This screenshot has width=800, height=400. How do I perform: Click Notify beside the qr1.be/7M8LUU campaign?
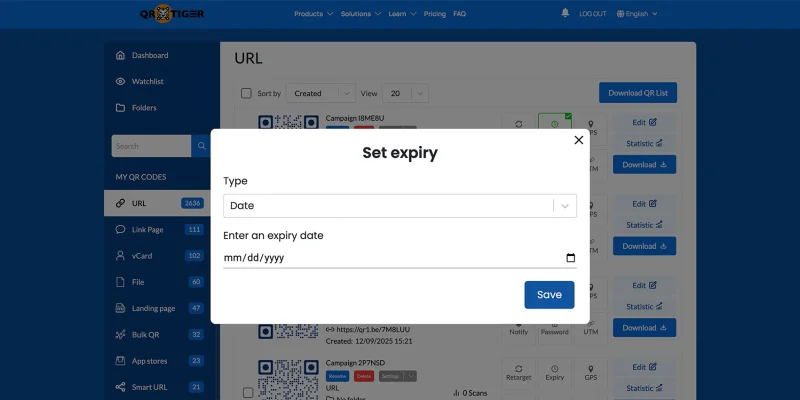[518, 330]
